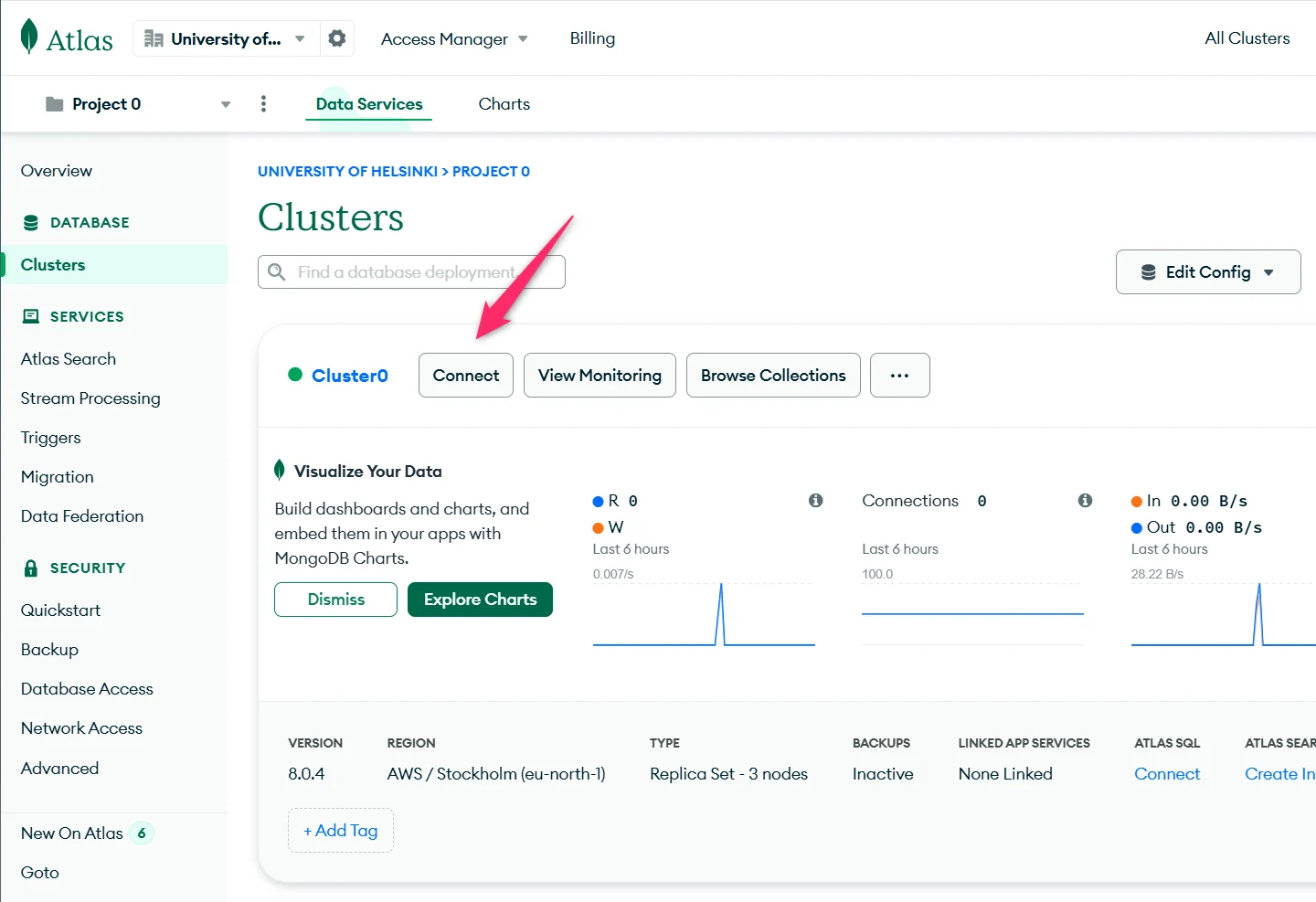Open Atlas Search in the sidebar
1316x902 pixels.
pos(69,359)
